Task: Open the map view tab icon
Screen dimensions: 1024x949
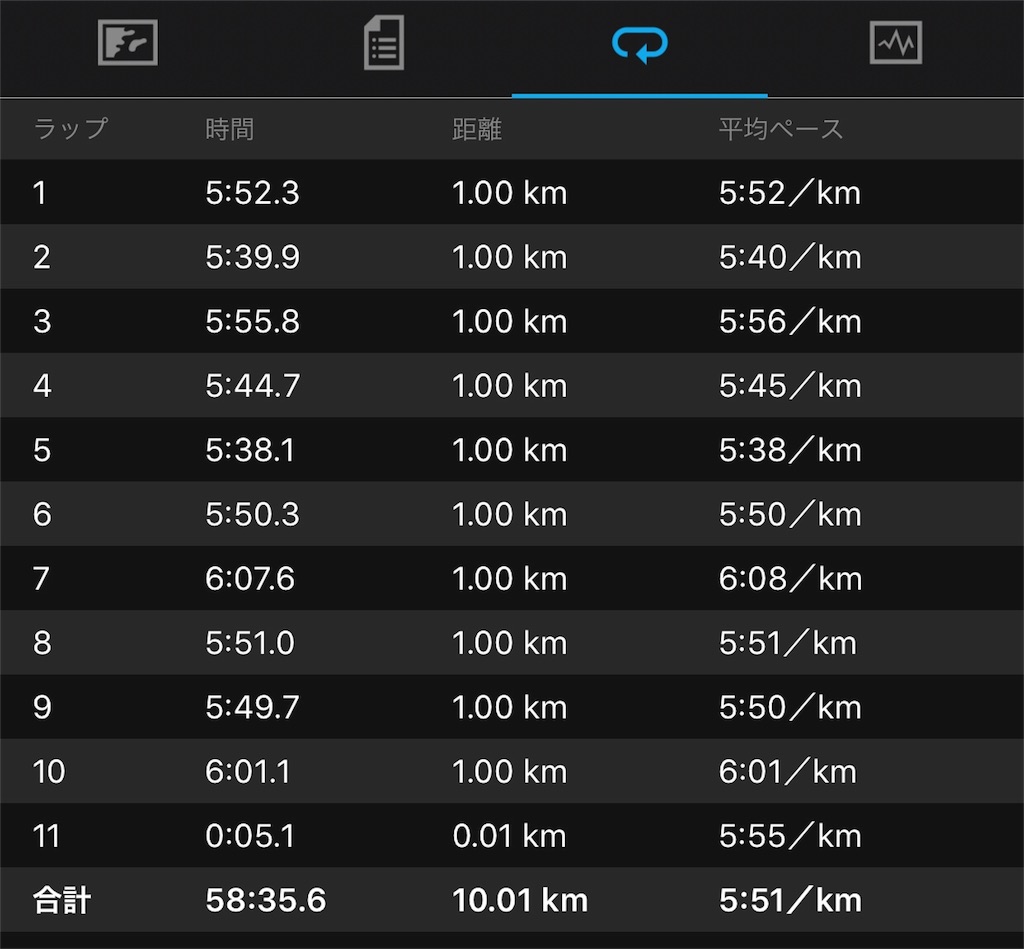Action: (x=127, y=43)
